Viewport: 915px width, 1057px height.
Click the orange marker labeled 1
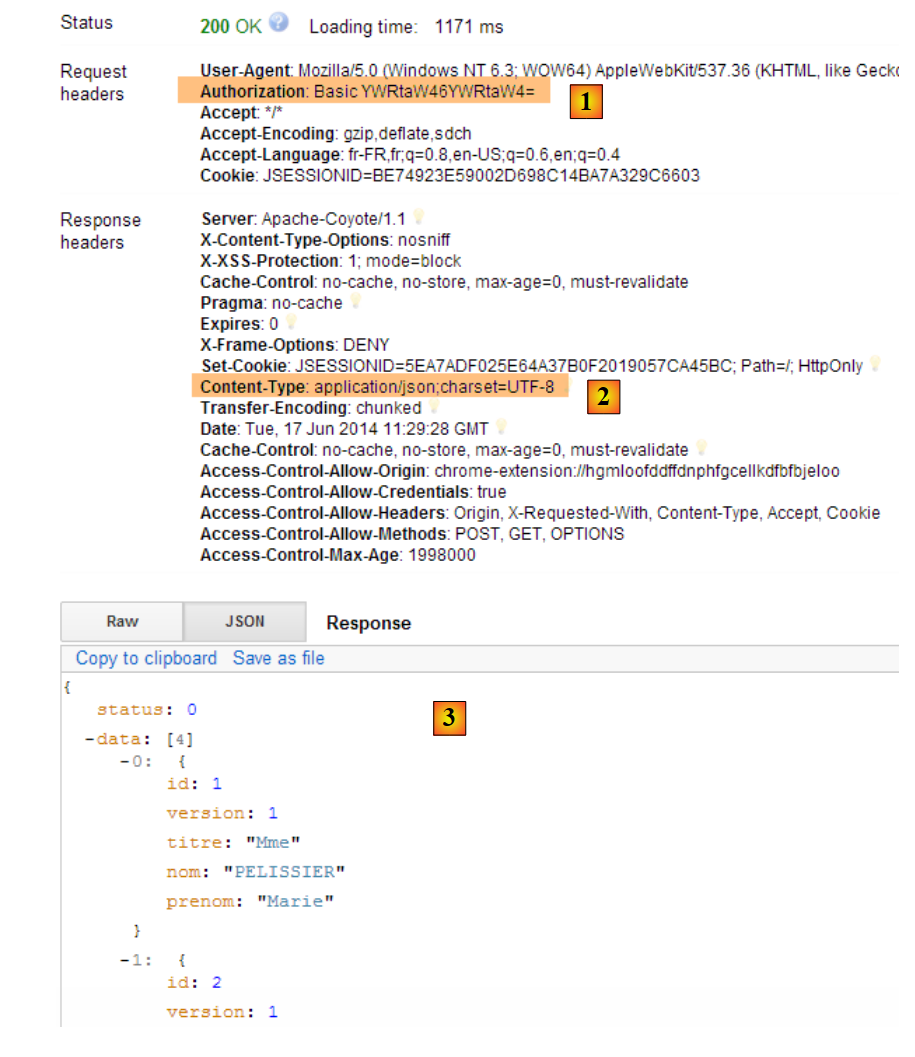point(586,101)
